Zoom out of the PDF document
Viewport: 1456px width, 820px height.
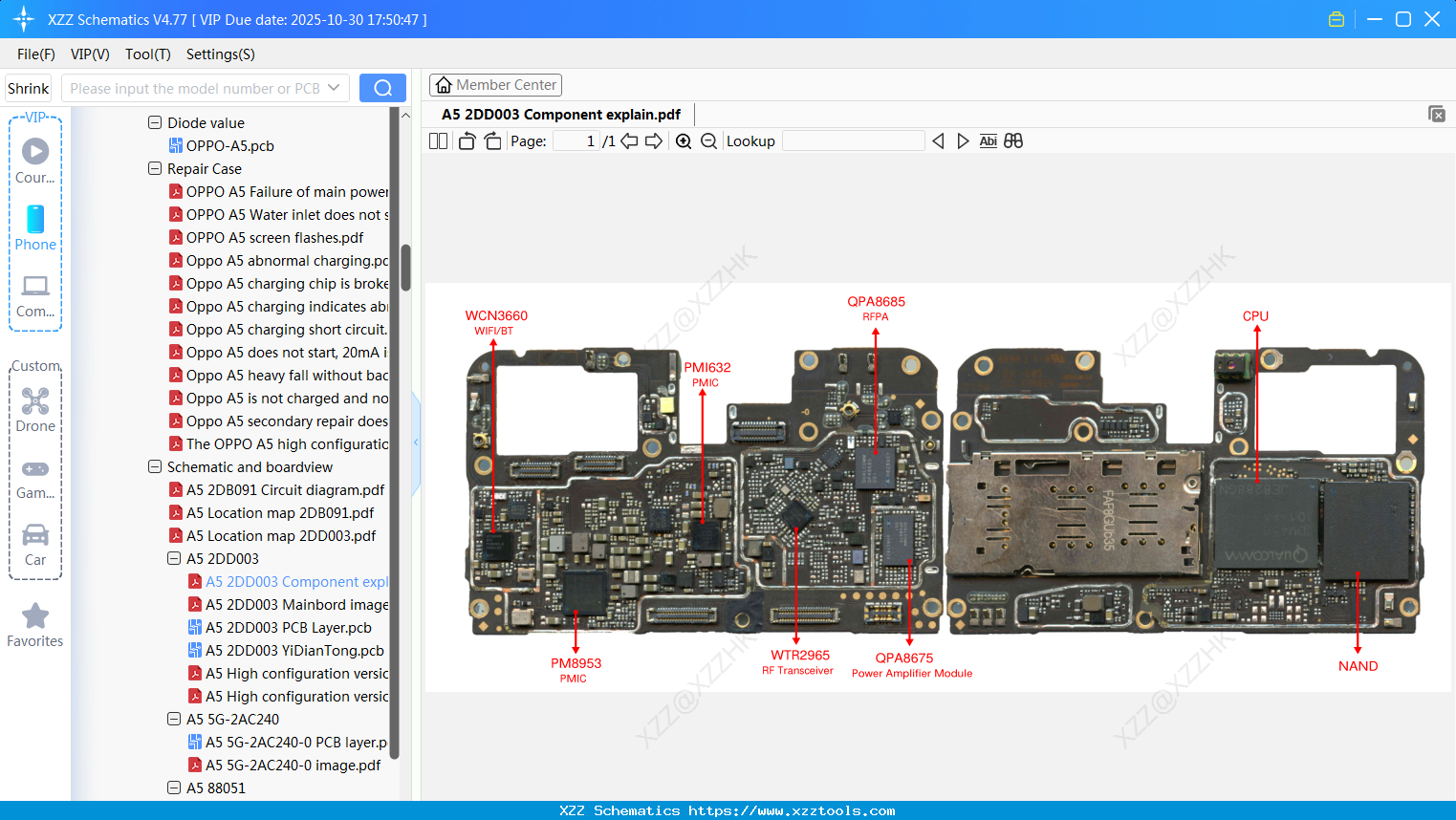(x=708, y=140)
